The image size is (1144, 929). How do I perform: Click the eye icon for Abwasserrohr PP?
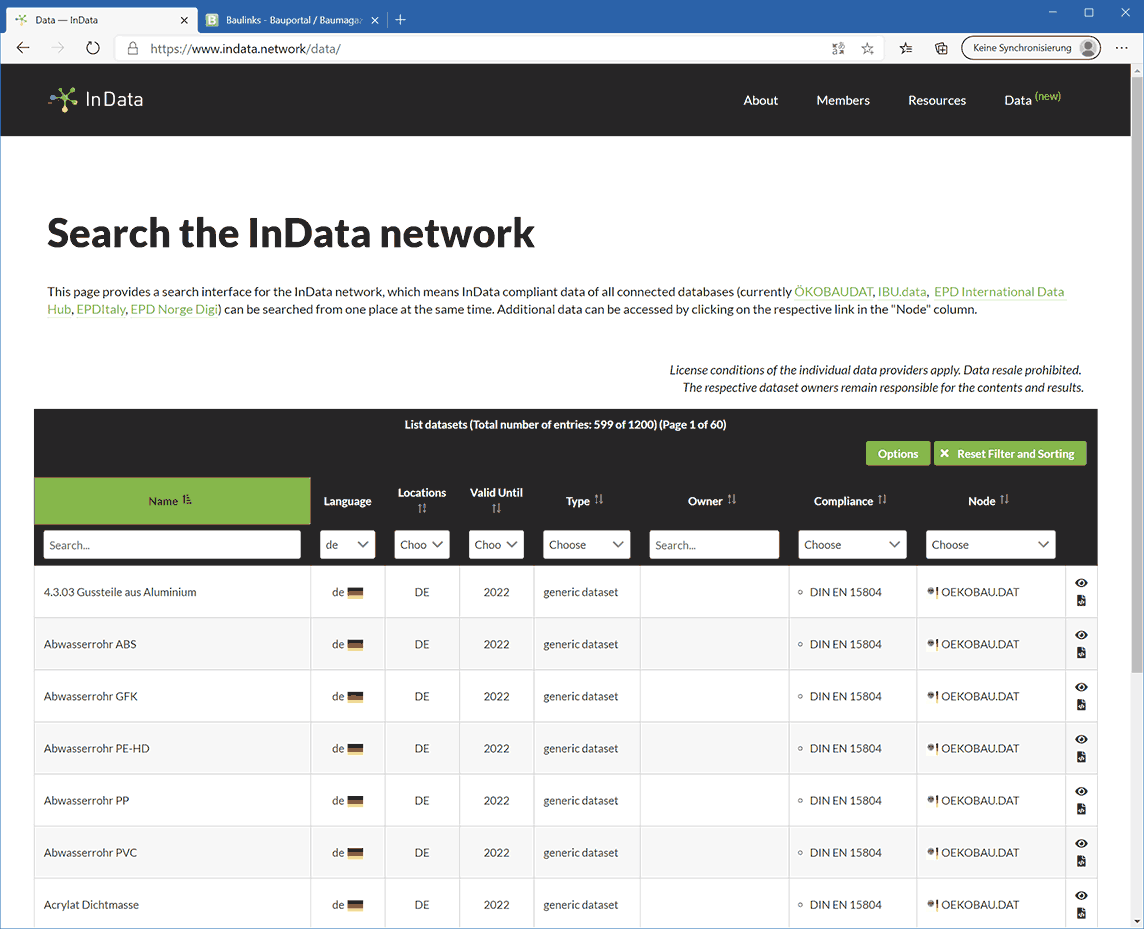[1081, 792]
